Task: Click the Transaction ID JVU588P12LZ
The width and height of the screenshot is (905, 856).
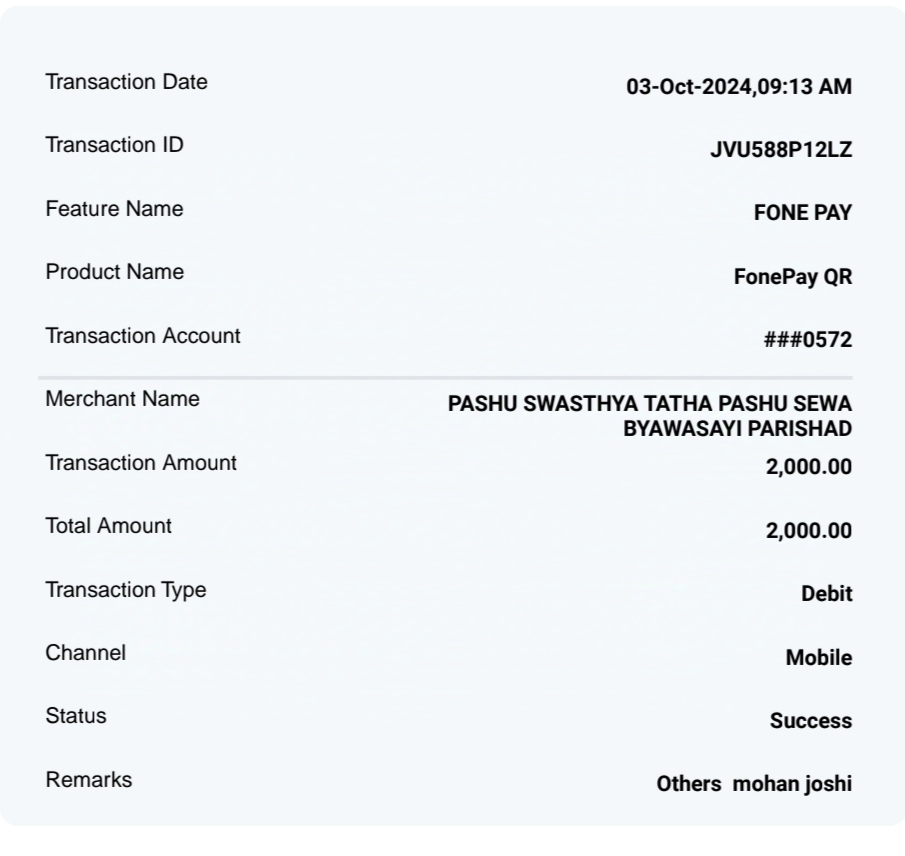Action: [781, 149]
